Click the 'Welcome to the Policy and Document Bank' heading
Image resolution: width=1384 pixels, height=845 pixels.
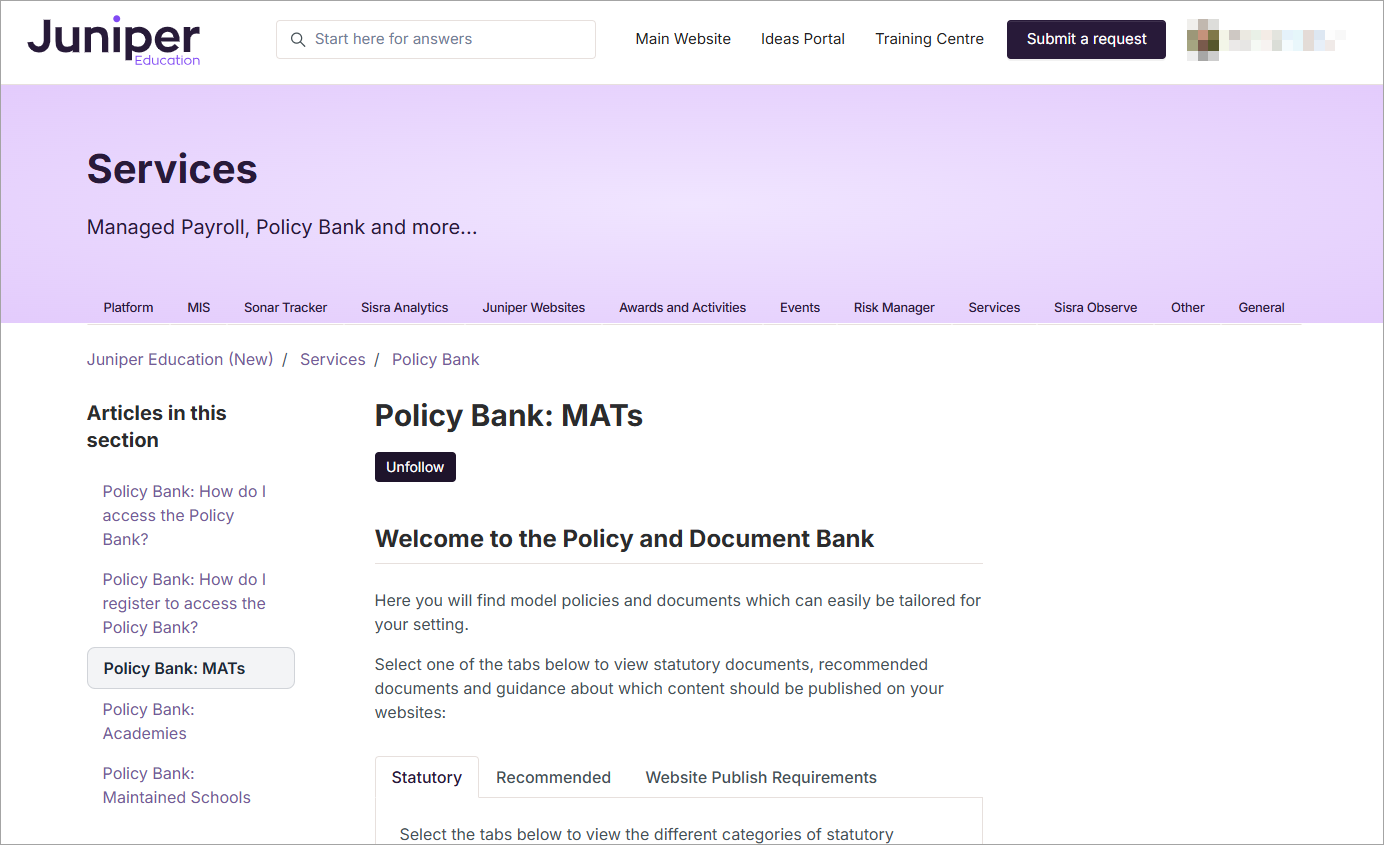624,539
